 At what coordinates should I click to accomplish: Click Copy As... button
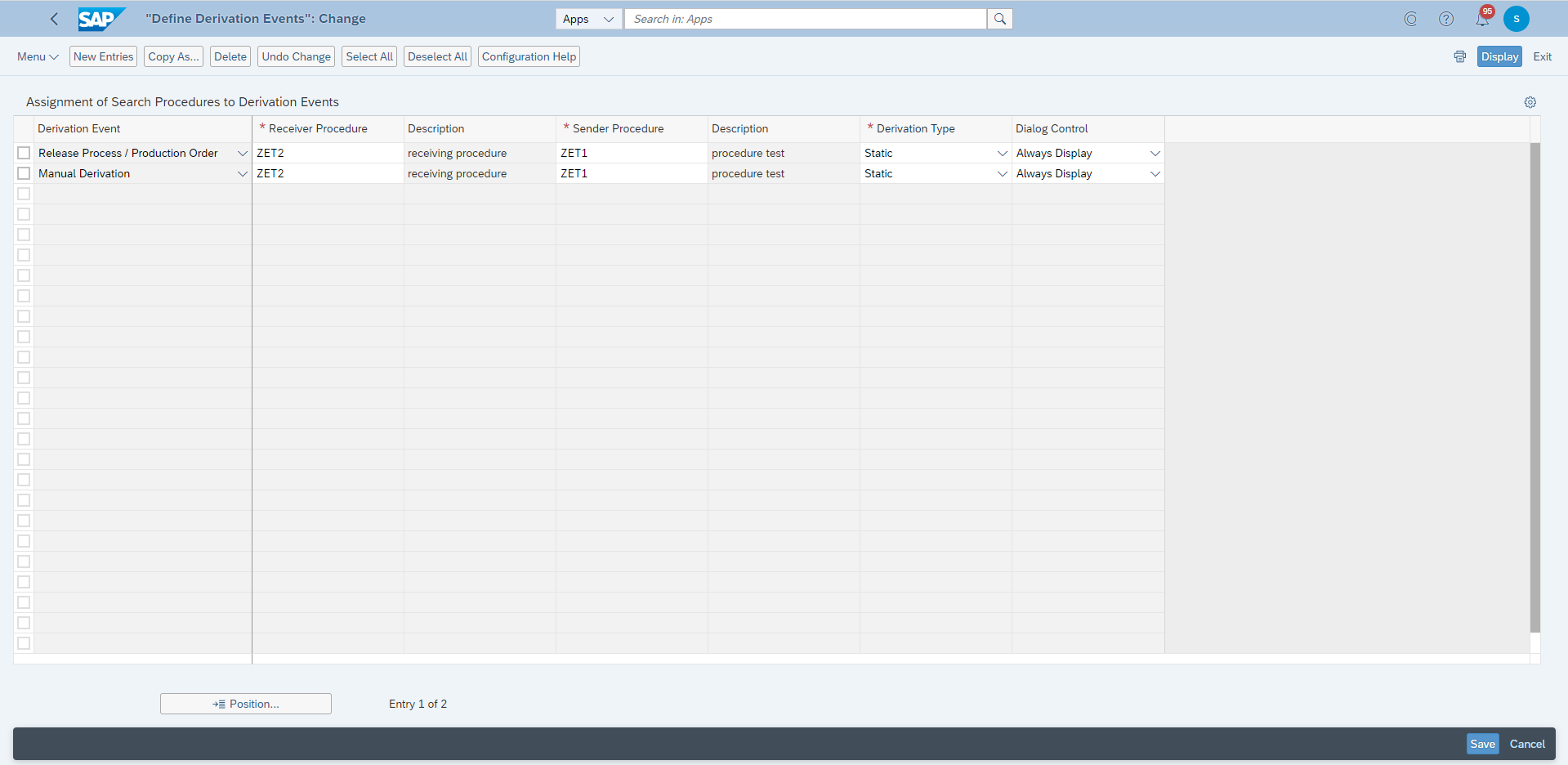point(173,56)
